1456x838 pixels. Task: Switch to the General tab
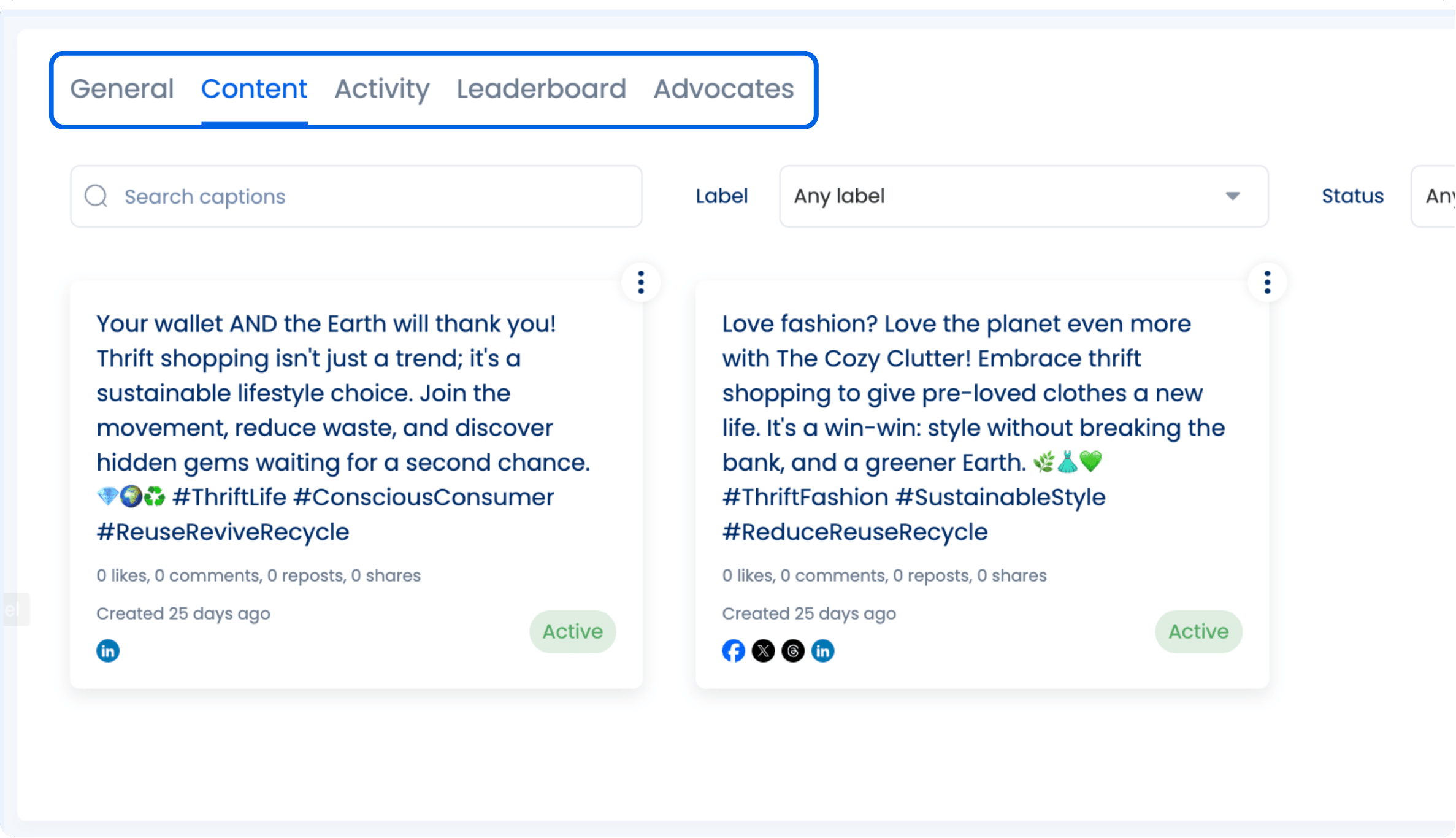coord(121,89)
